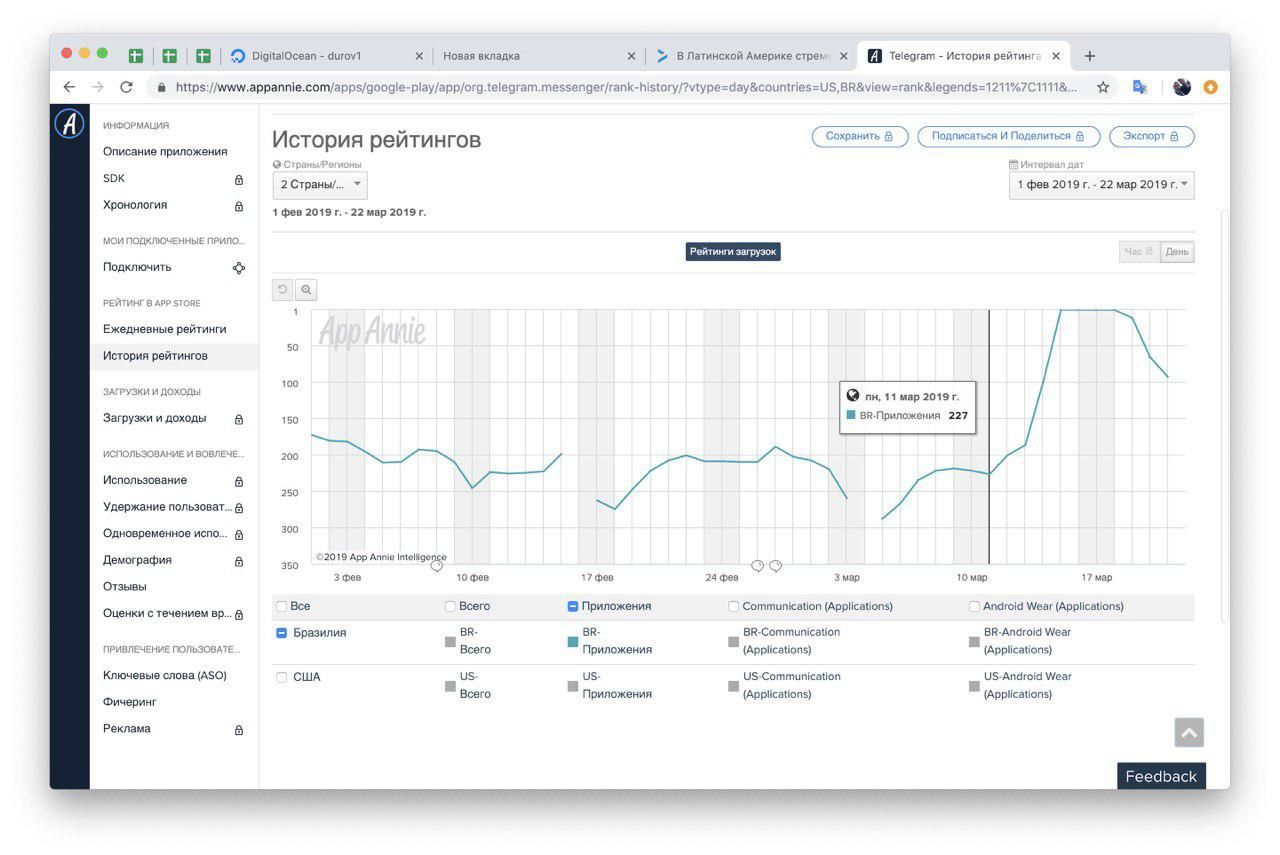Click the lock icon next to Загрузки и доходы
1280x855 pixels.
(239, 419)
